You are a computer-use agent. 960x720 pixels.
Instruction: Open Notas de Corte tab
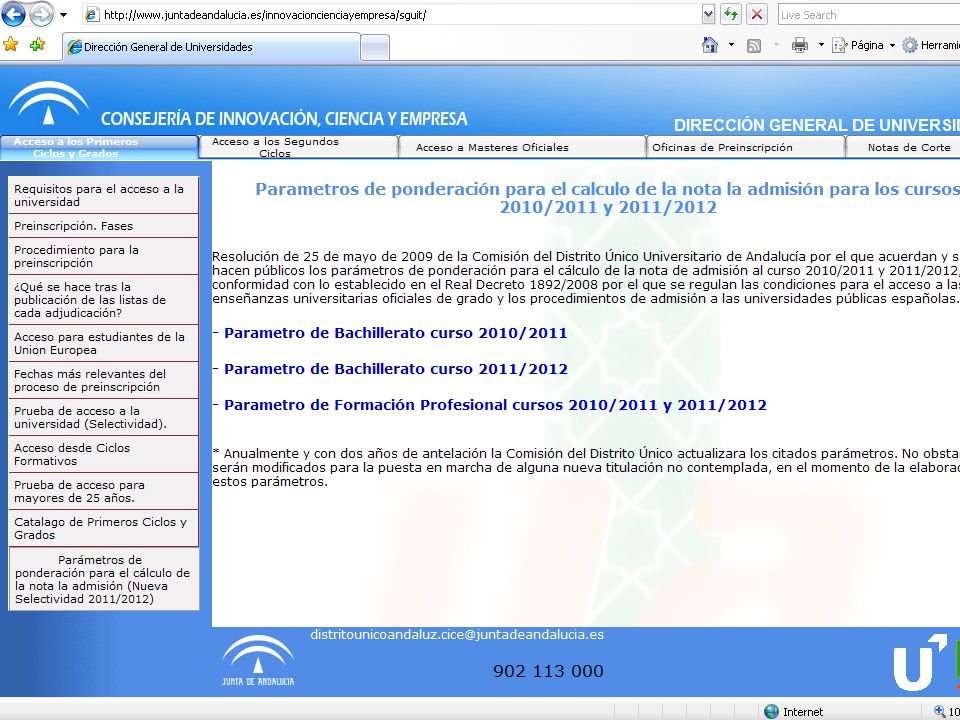pos(903,148)
